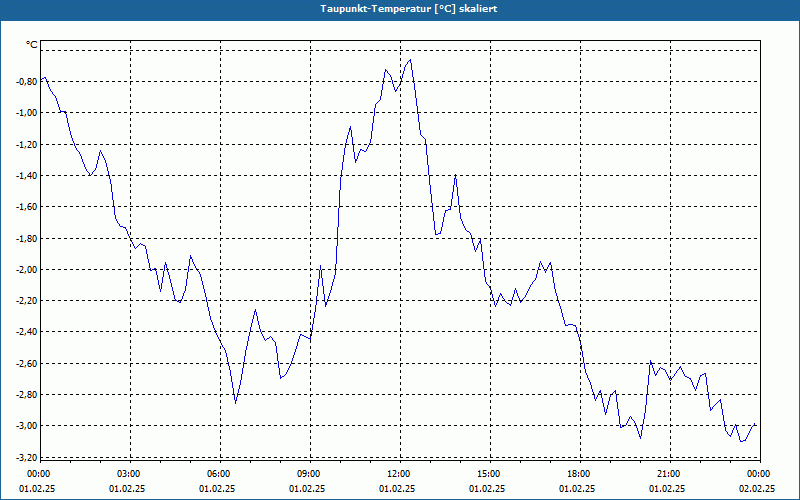The image size is (800, 500).
Task: Pick the "-2,80" y-axis label
Action: [x=27, y=395]
